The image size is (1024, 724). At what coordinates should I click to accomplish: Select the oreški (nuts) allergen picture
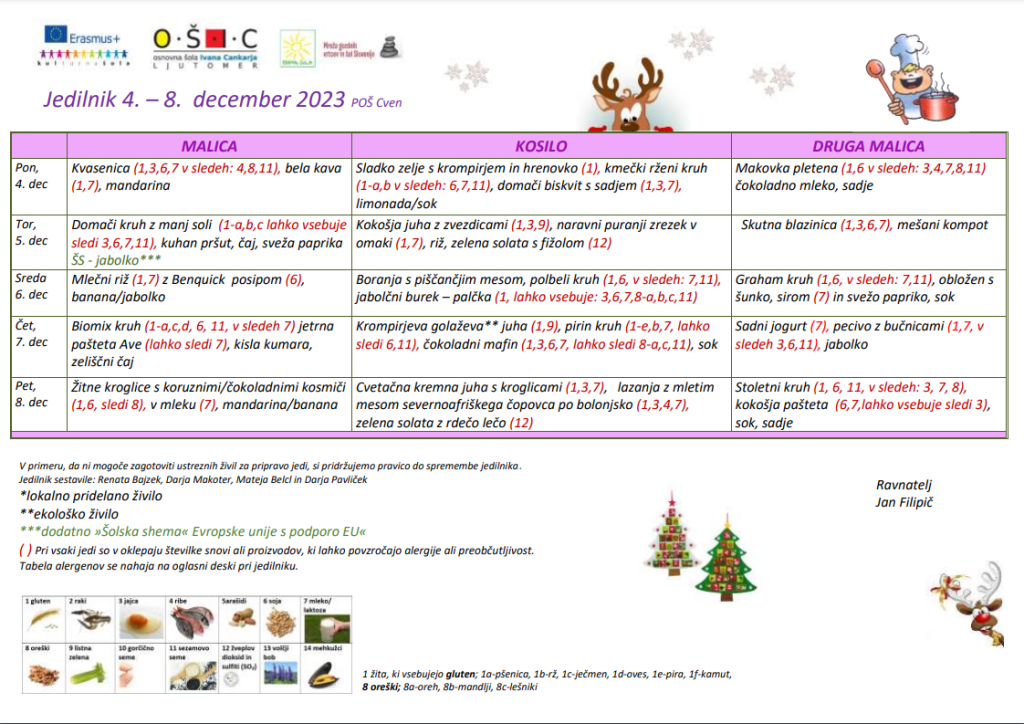pyautogui.click(x=44, y=668)
